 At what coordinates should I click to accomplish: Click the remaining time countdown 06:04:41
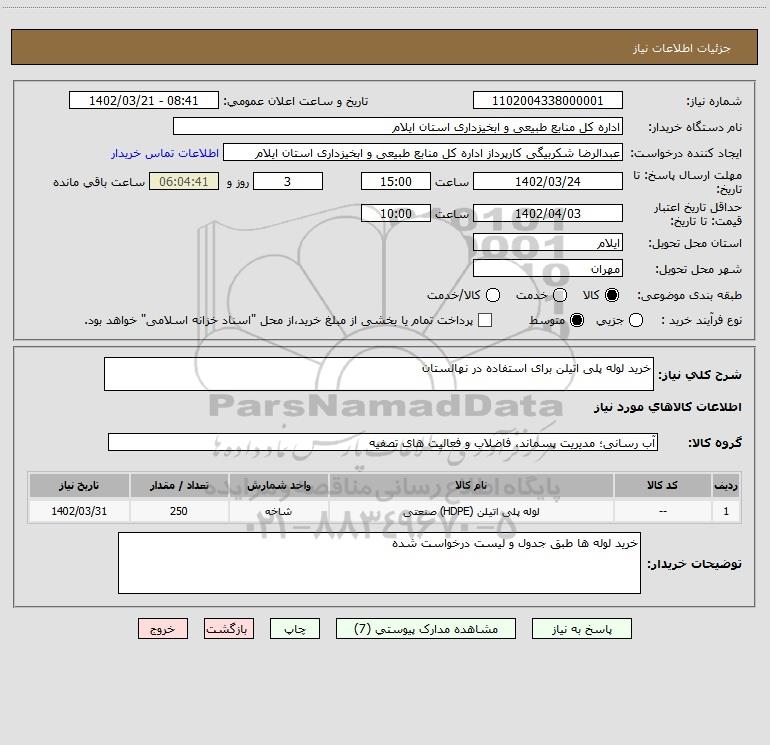(184, 182)
